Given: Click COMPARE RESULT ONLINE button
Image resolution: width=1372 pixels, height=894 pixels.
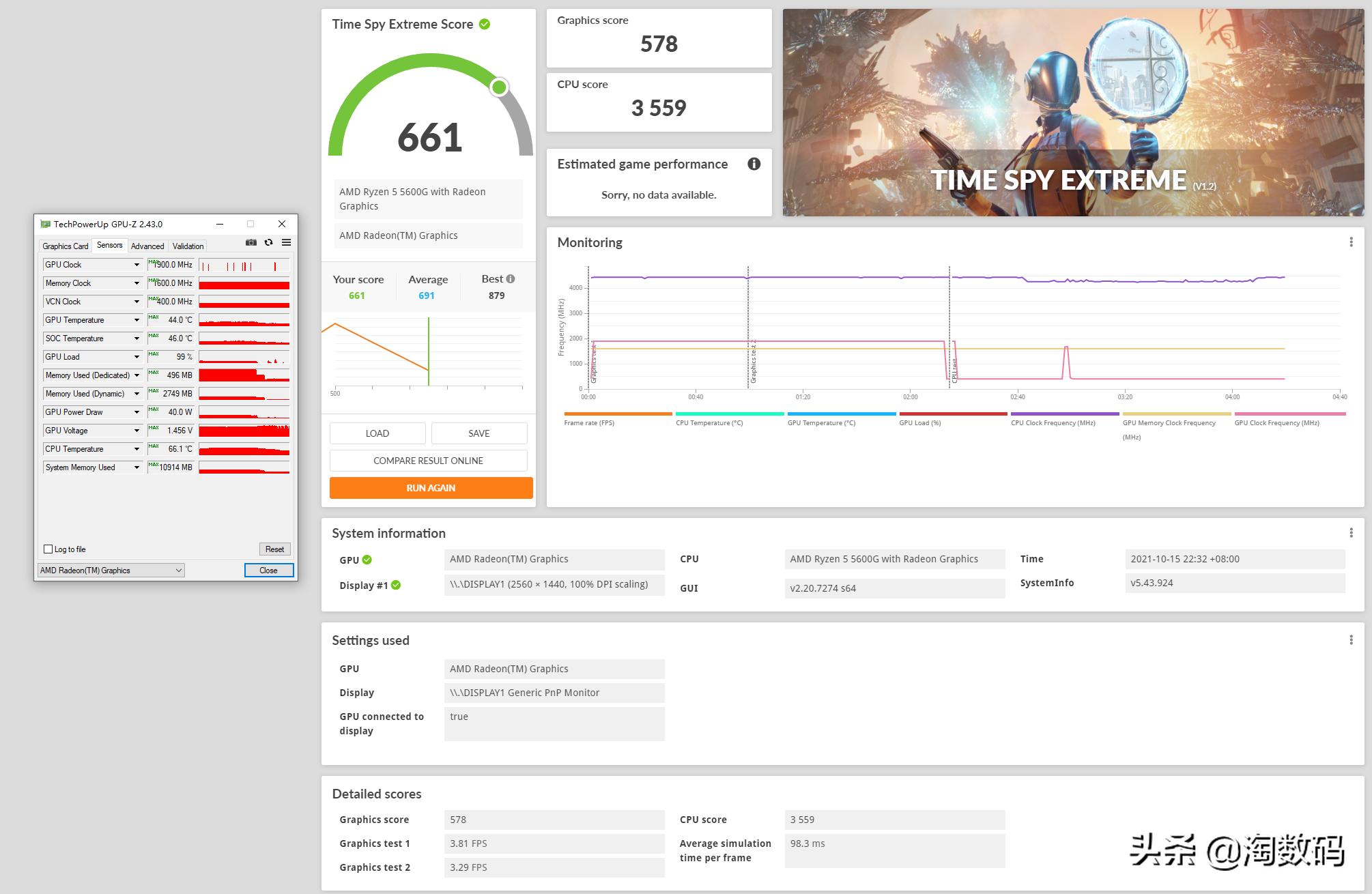Looking at the screenshot, I should 428,461.
